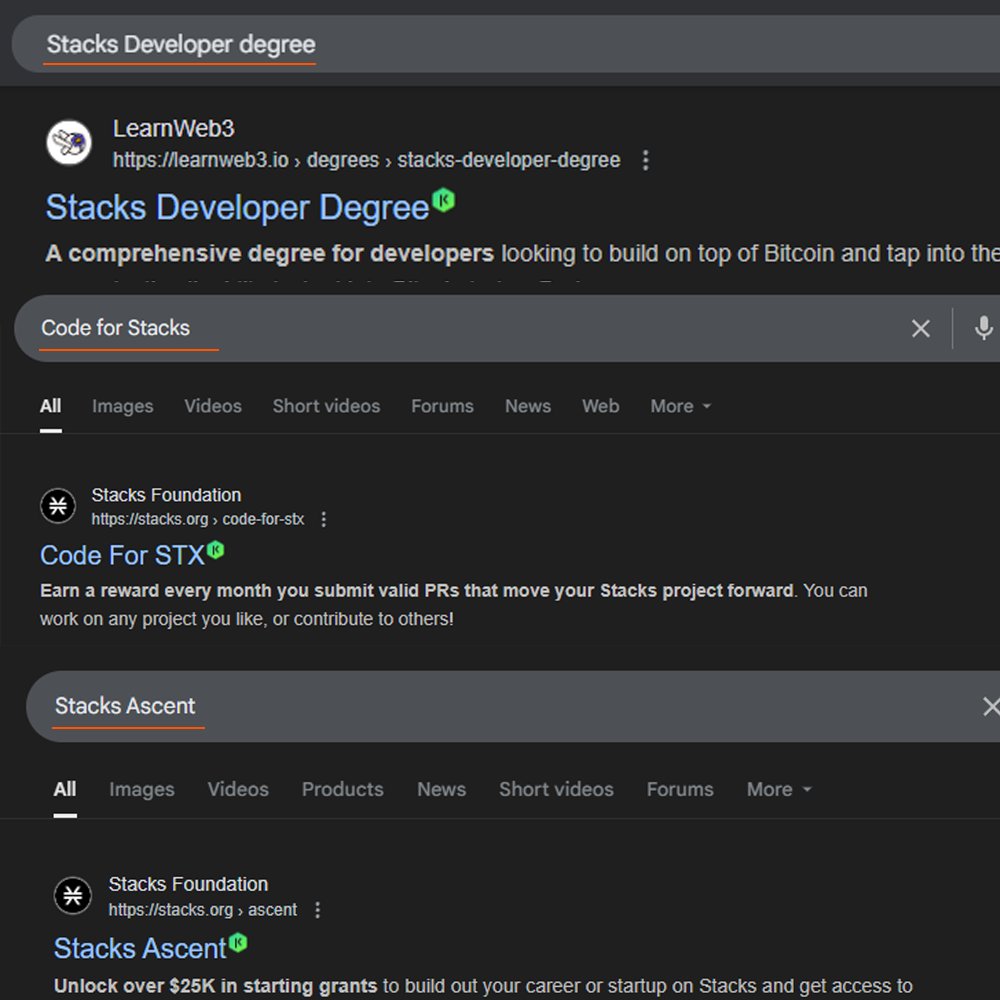Expand More dropdown under Stacks Ascent
Screen dimensions: 1000x1000
[x=779, y=790]
